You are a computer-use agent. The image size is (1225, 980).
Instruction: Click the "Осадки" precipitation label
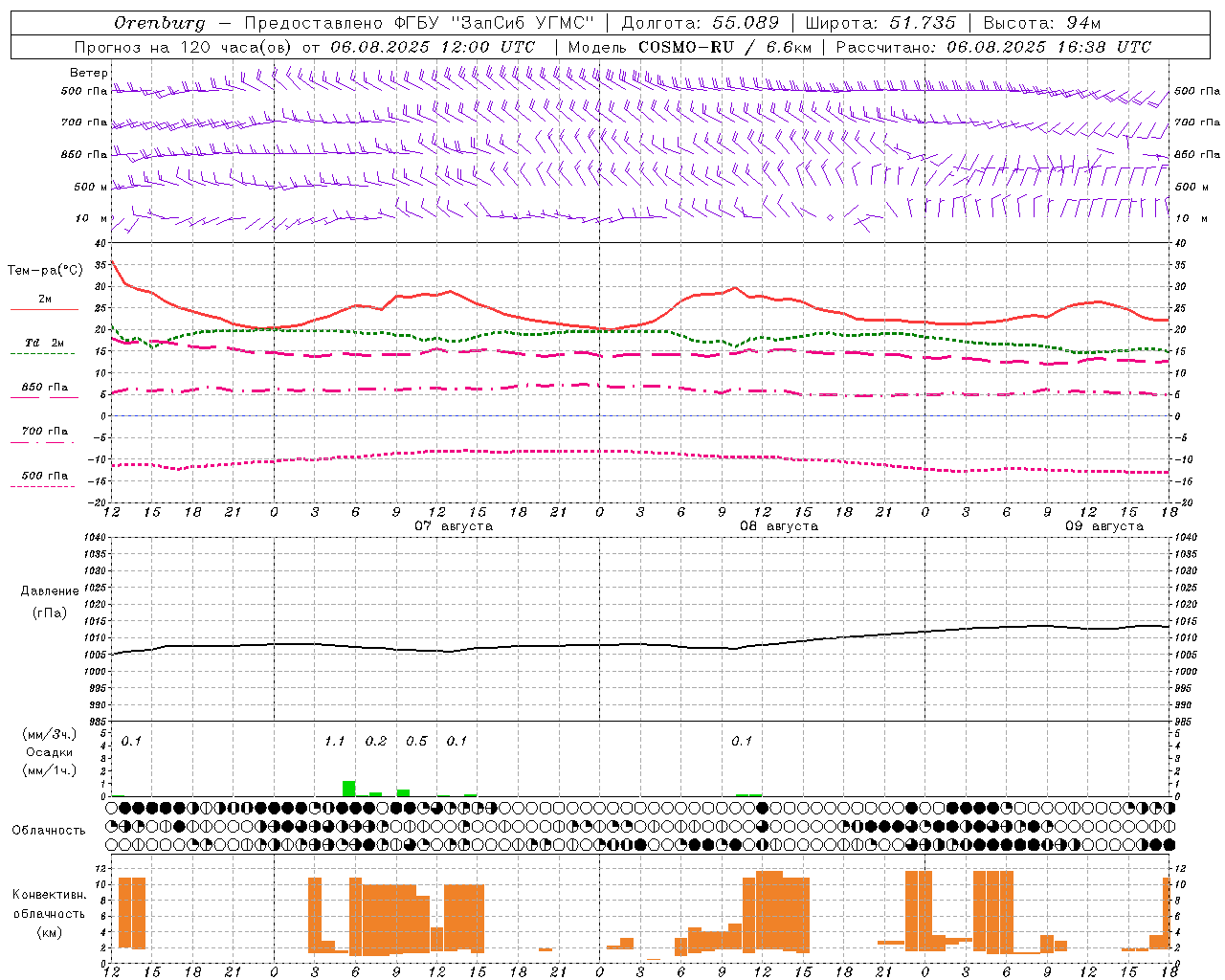coord(50,752)
